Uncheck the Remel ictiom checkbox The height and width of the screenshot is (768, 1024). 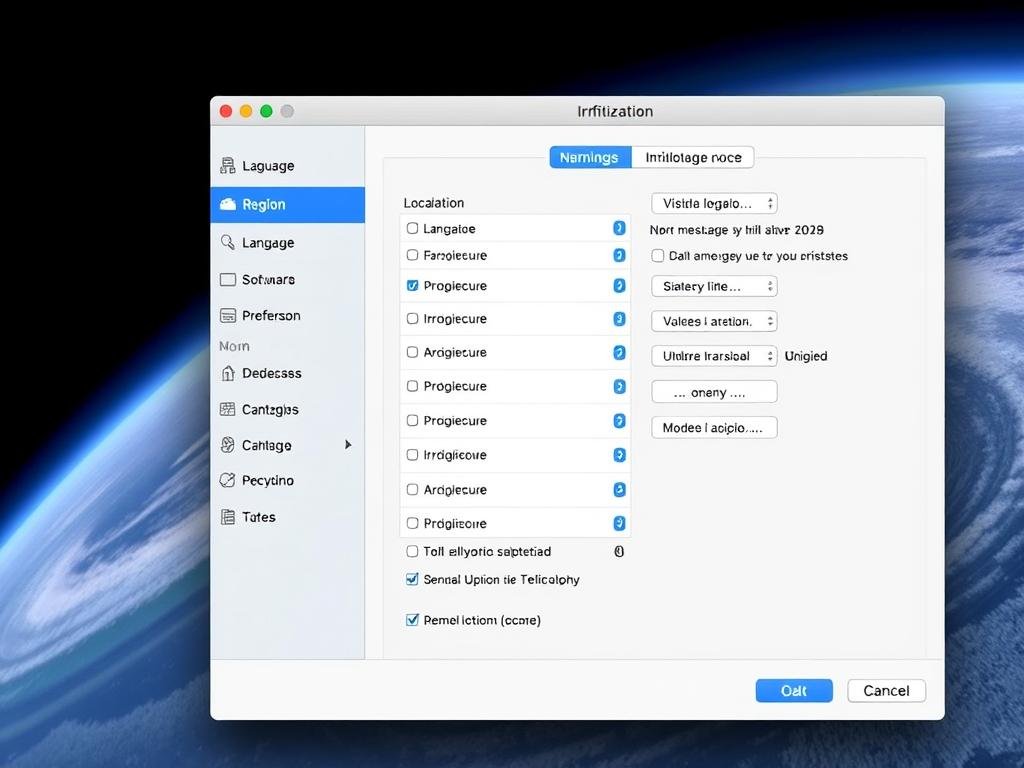pyautogui.click(x=412, y=620)
